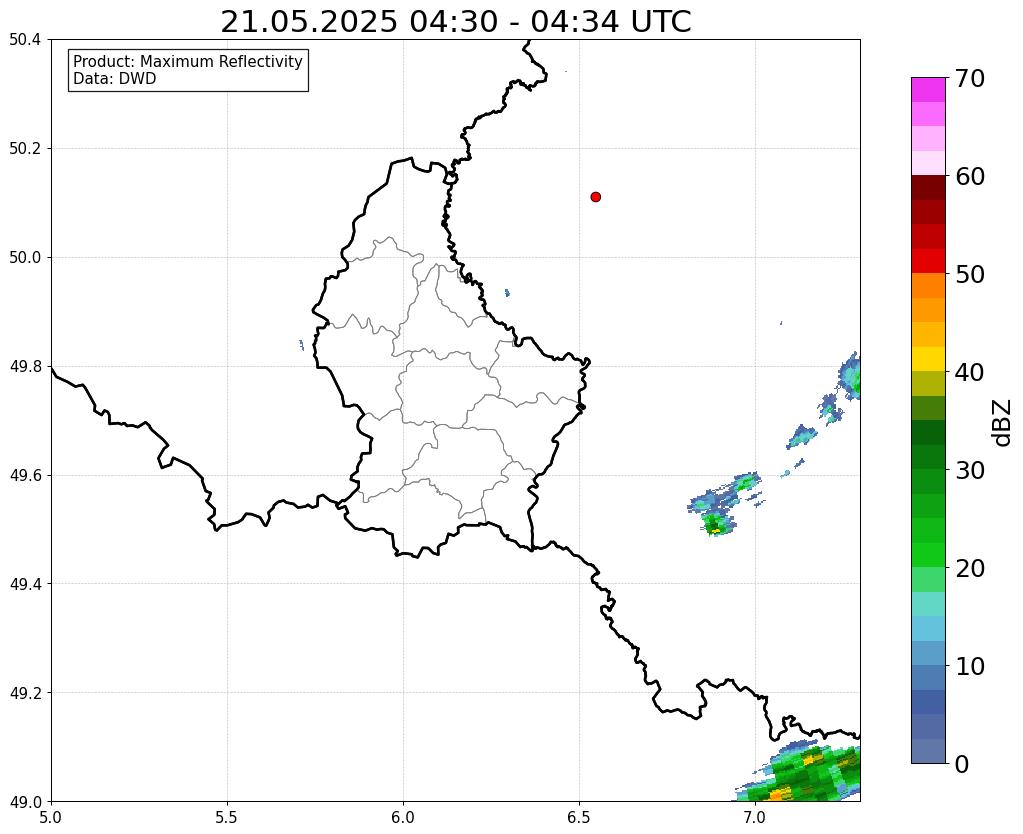Click the 'Product: Maximum Reflectivity' label
The image size is (1023, 834).
[x=188, y=61]
